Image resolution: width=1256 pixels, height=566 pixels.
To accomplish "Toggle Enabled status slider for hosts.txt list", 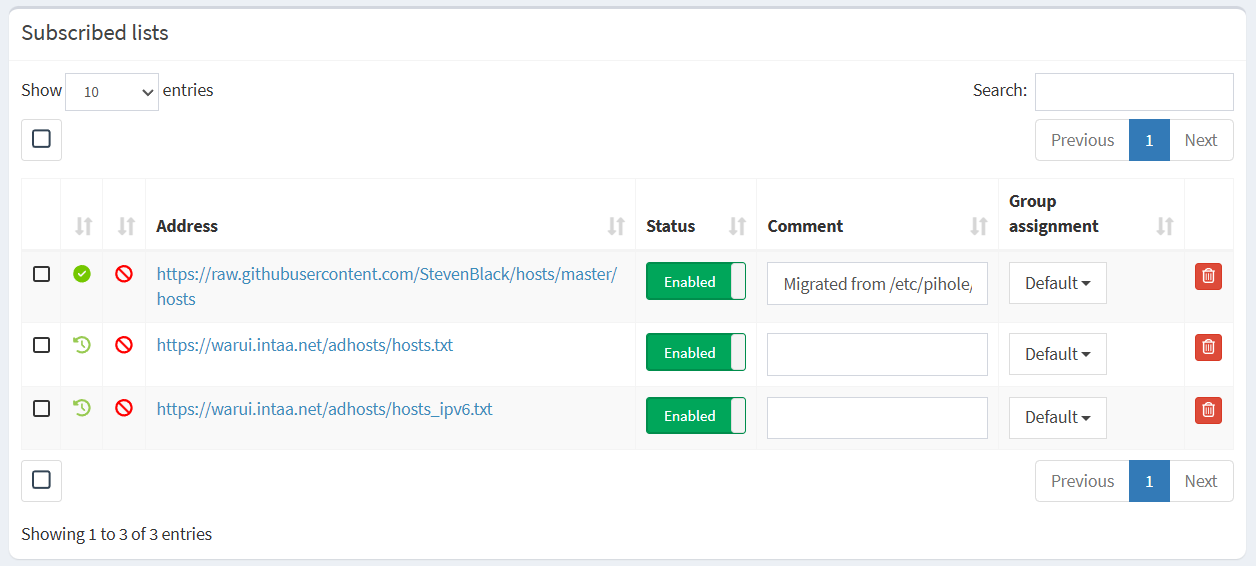I will 696,353.
